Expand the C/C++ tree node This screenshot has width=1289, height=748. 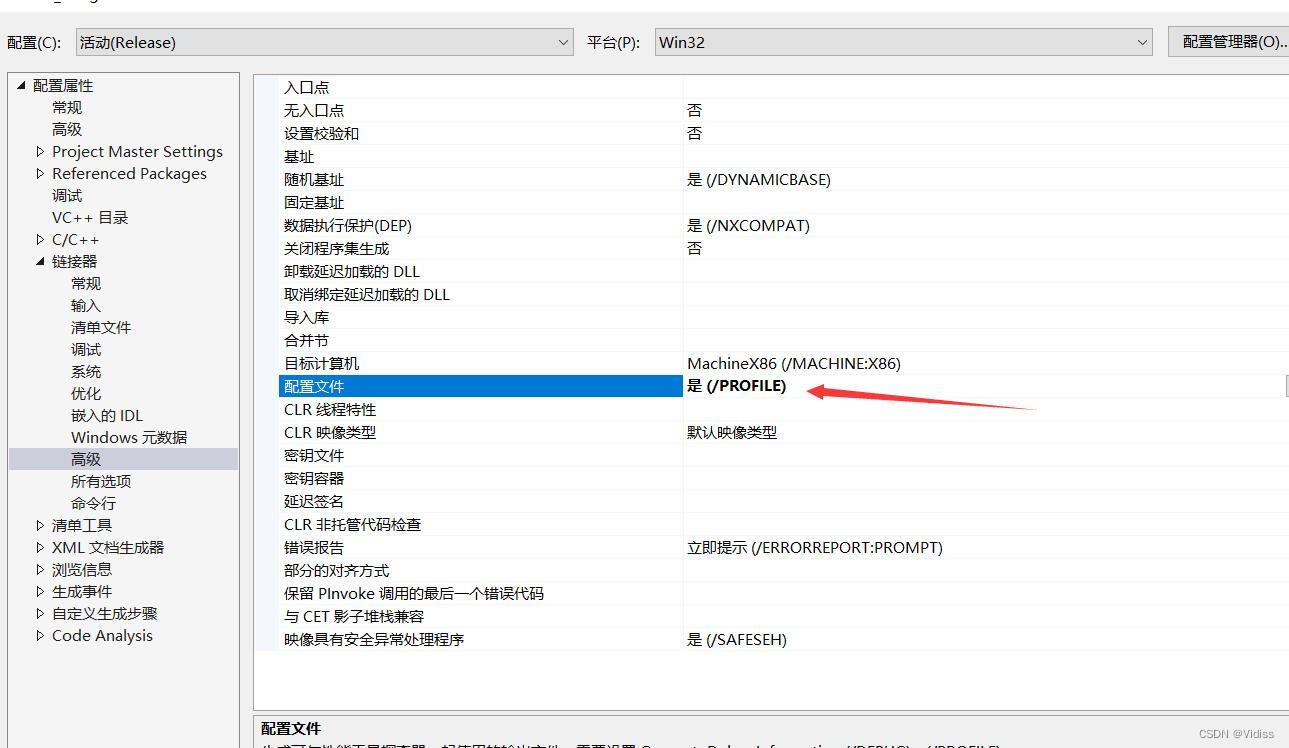[x=40, y=239]
